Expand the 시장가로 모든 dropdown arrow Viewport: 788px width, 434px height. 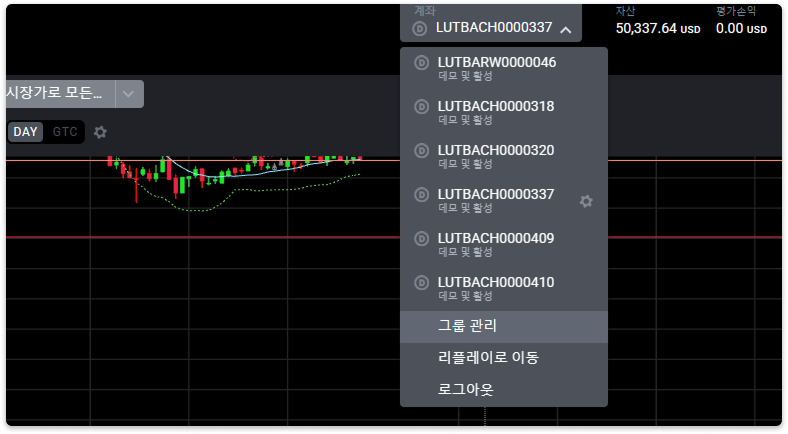(129, 94)
